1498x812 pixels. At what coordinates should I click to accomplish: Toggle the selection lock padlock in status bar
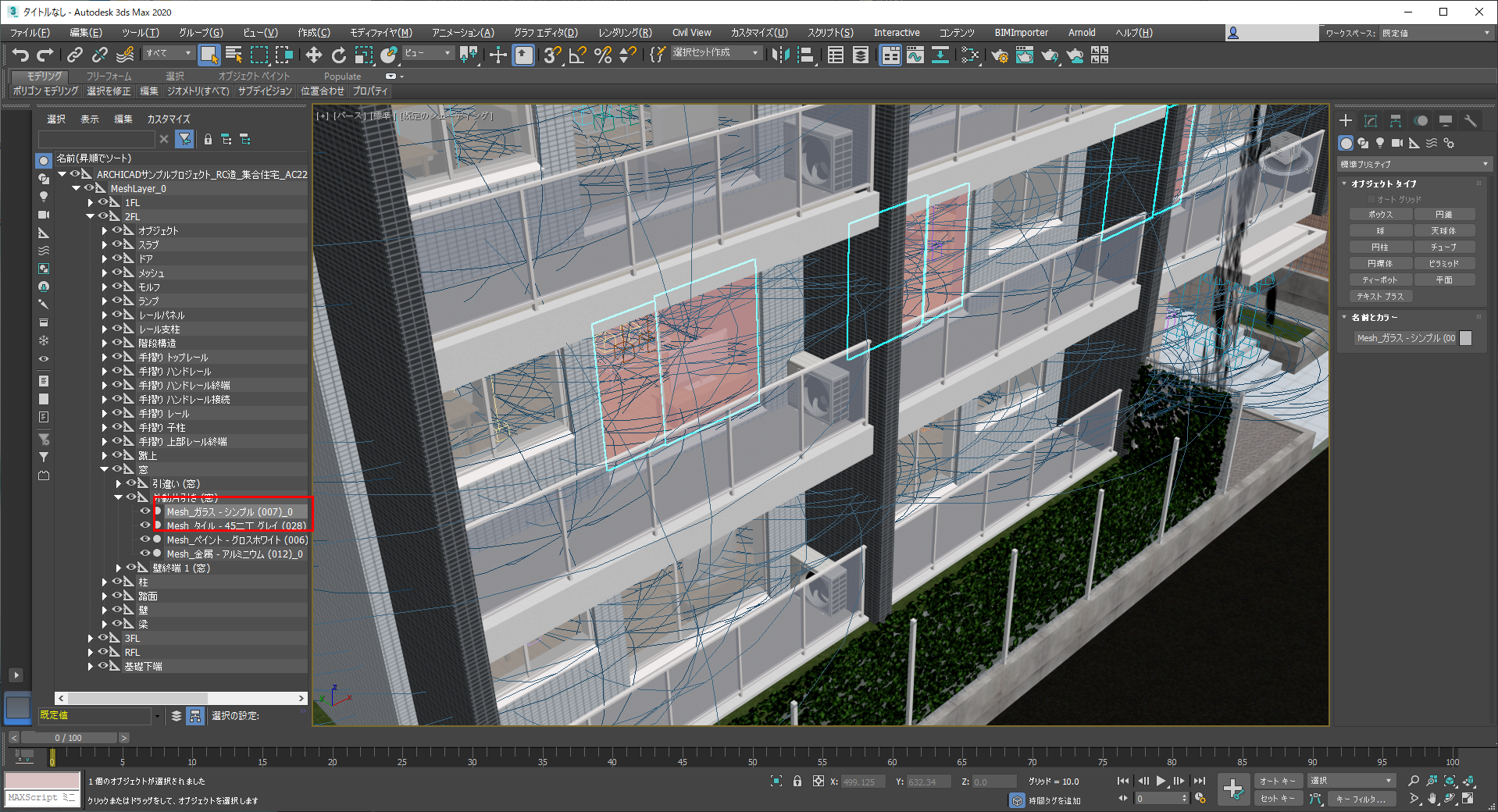tap(797, 781)
